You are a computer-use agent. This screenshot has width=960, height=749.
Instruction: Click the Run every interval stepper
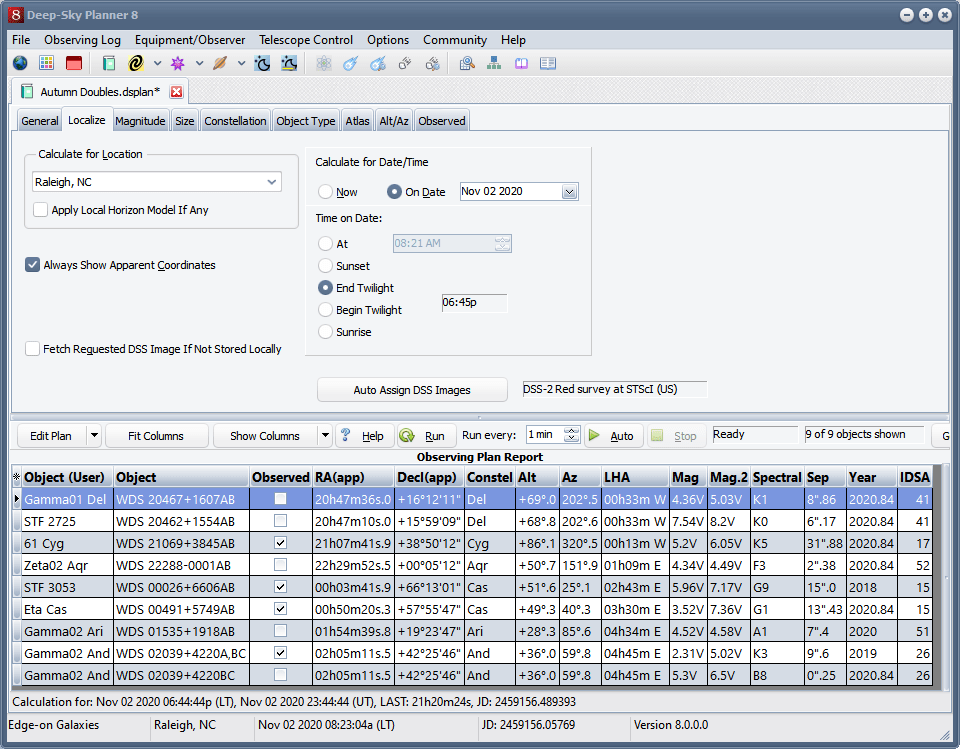571,435
